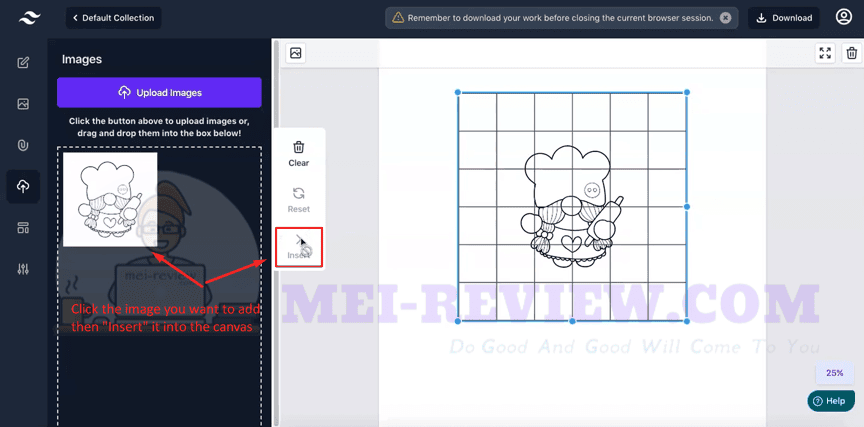
Task: Click the Download button
Action: 784,18
